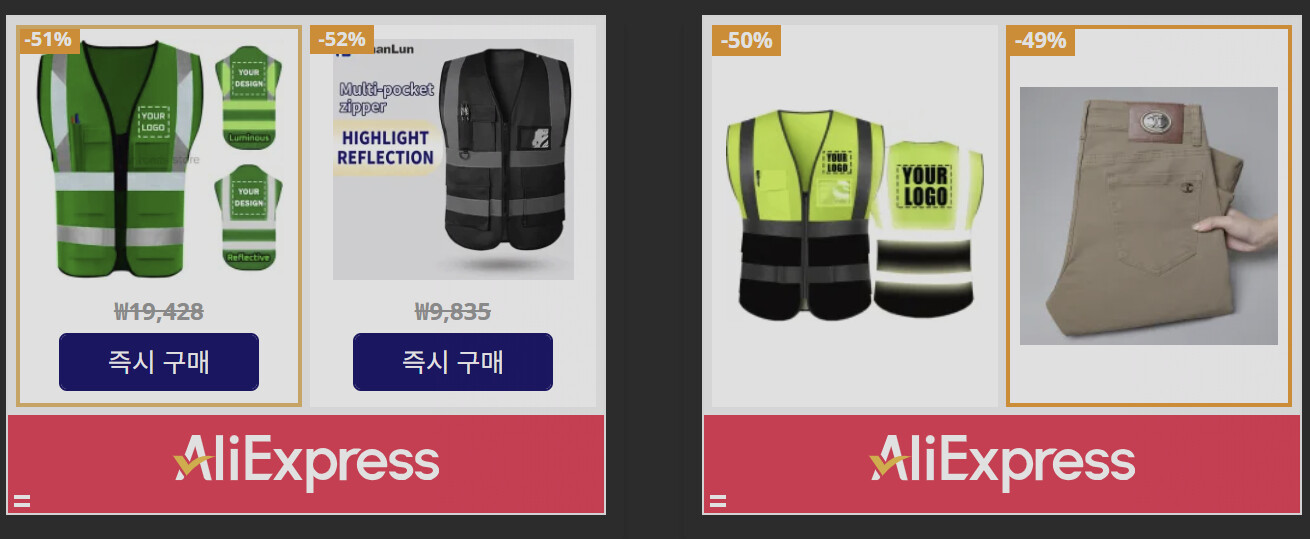Open the black multi-pocket vest product image
Viewport: 1310px width, 539px height.
coord(453,160)
